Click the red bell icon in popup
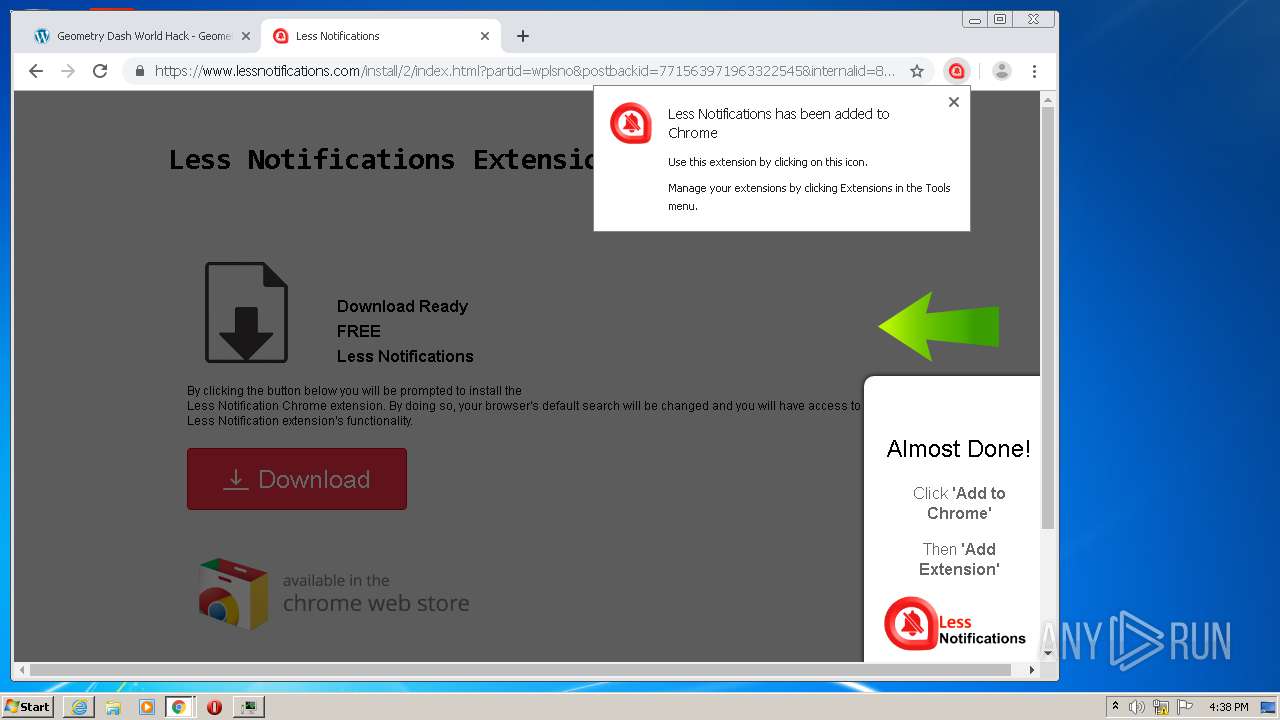 (631, 124)
